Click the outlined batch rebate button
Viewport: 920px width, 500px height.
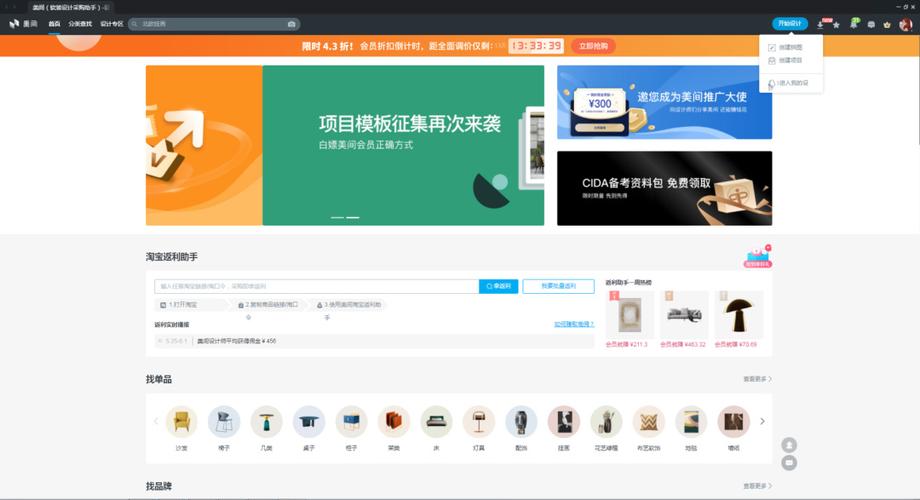coord(558,286)
